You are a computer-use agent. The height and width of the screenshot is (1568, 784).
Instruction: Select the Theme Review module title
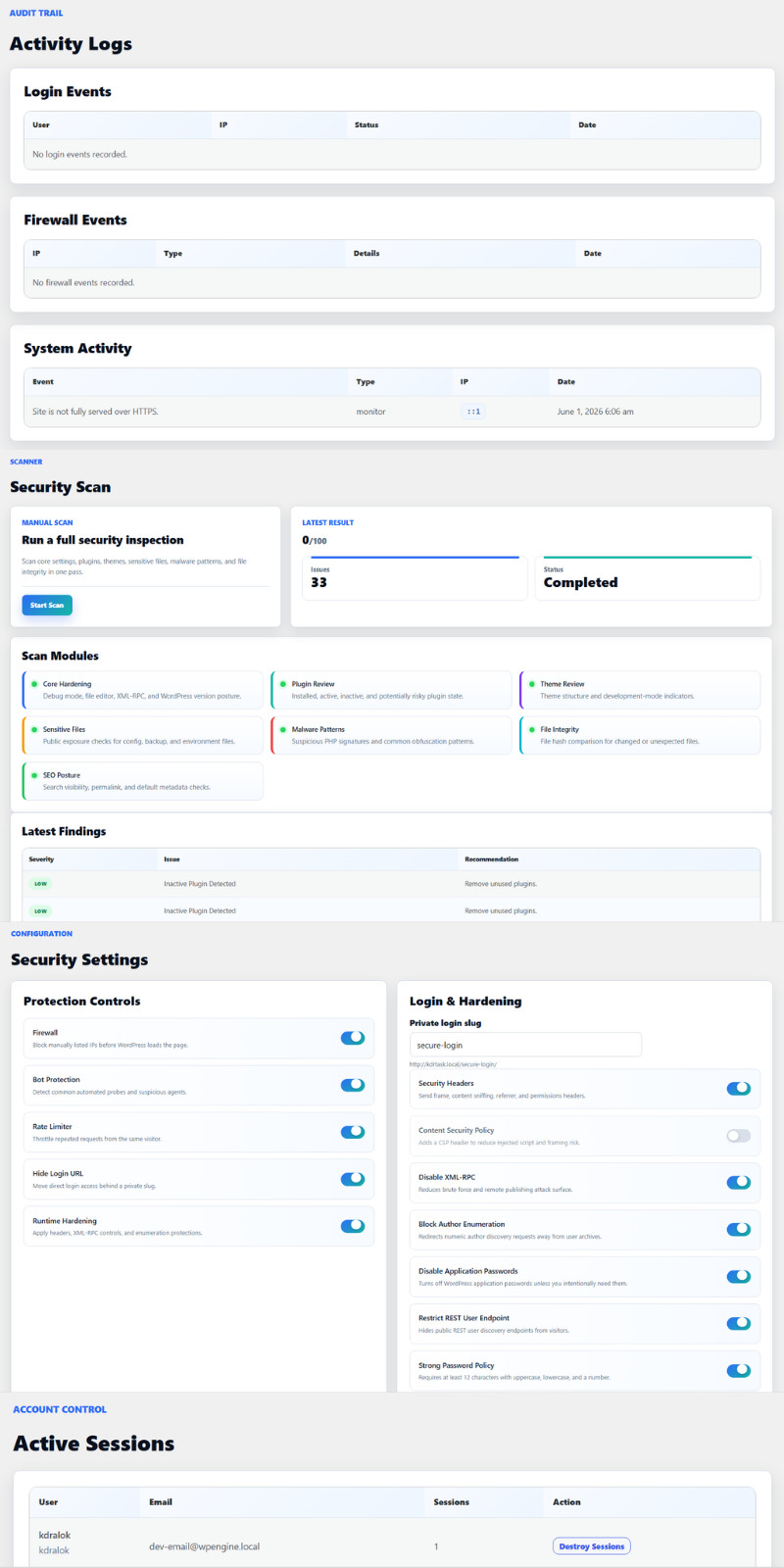click(563, 684)
